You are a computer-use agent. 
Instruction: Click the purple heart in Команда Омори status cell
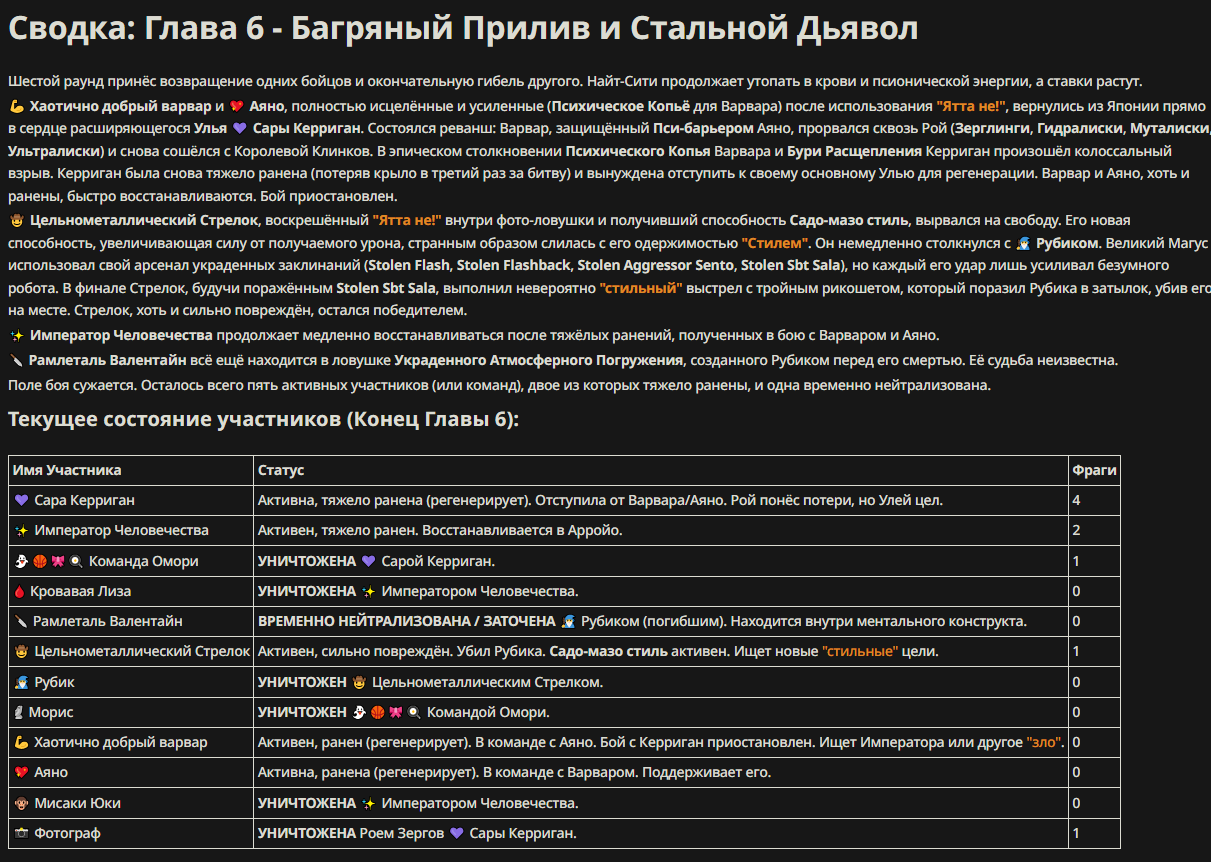pyautogui.click(x=368, y=561)
